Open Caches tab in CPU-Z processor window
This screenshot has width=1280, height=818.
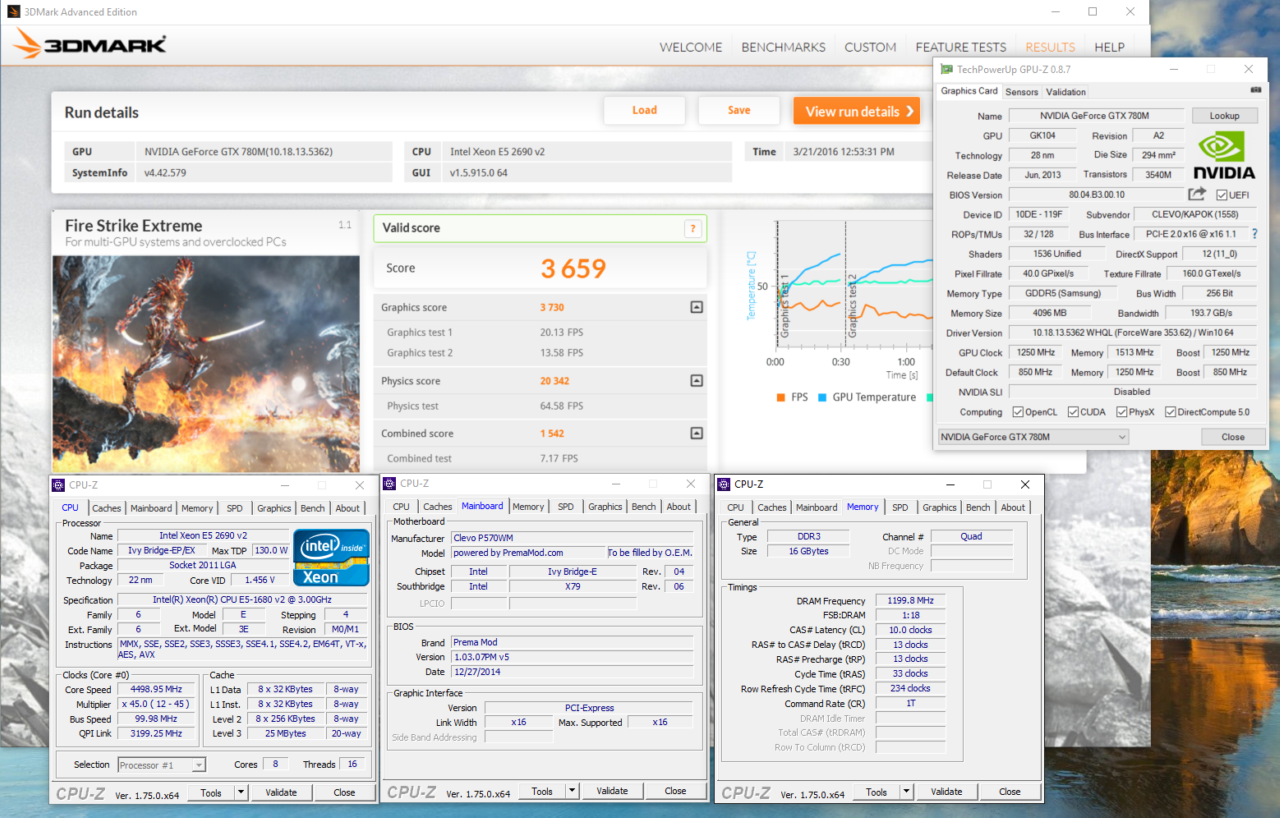click(x=106, y=508)
